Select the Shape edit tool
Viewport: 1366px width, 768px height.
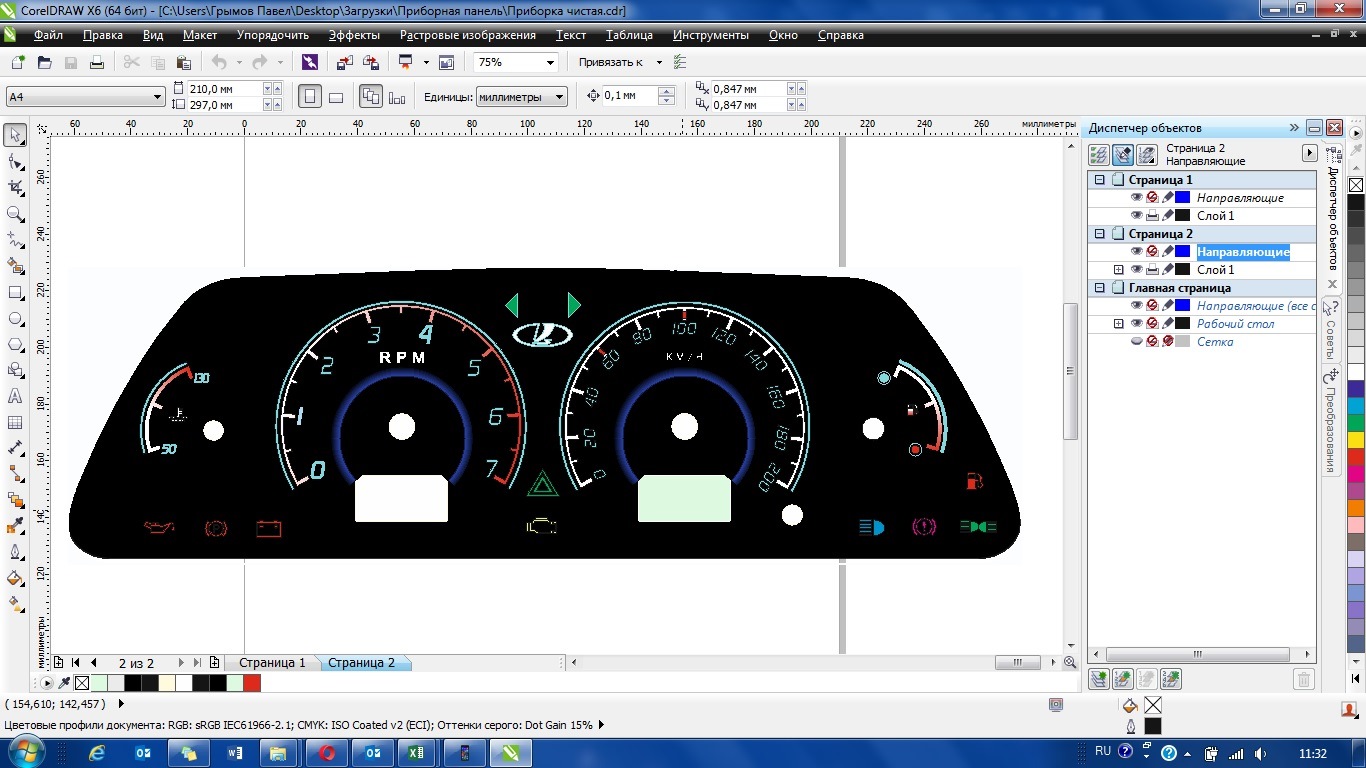tap(15, 161)
